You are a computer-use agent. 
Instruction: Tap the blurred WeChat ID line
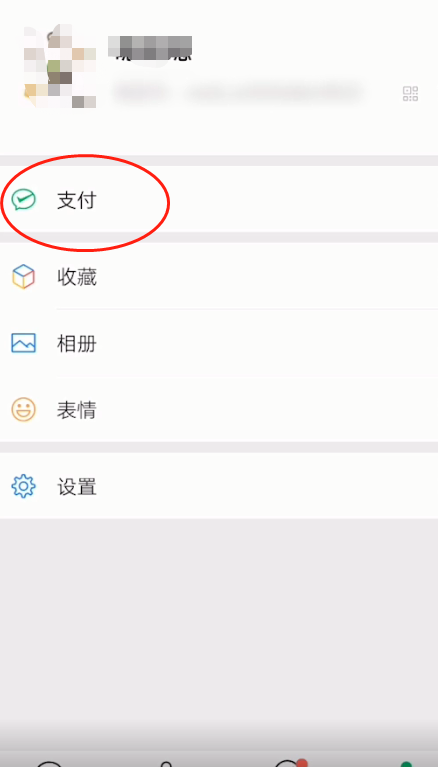point(238,92)
